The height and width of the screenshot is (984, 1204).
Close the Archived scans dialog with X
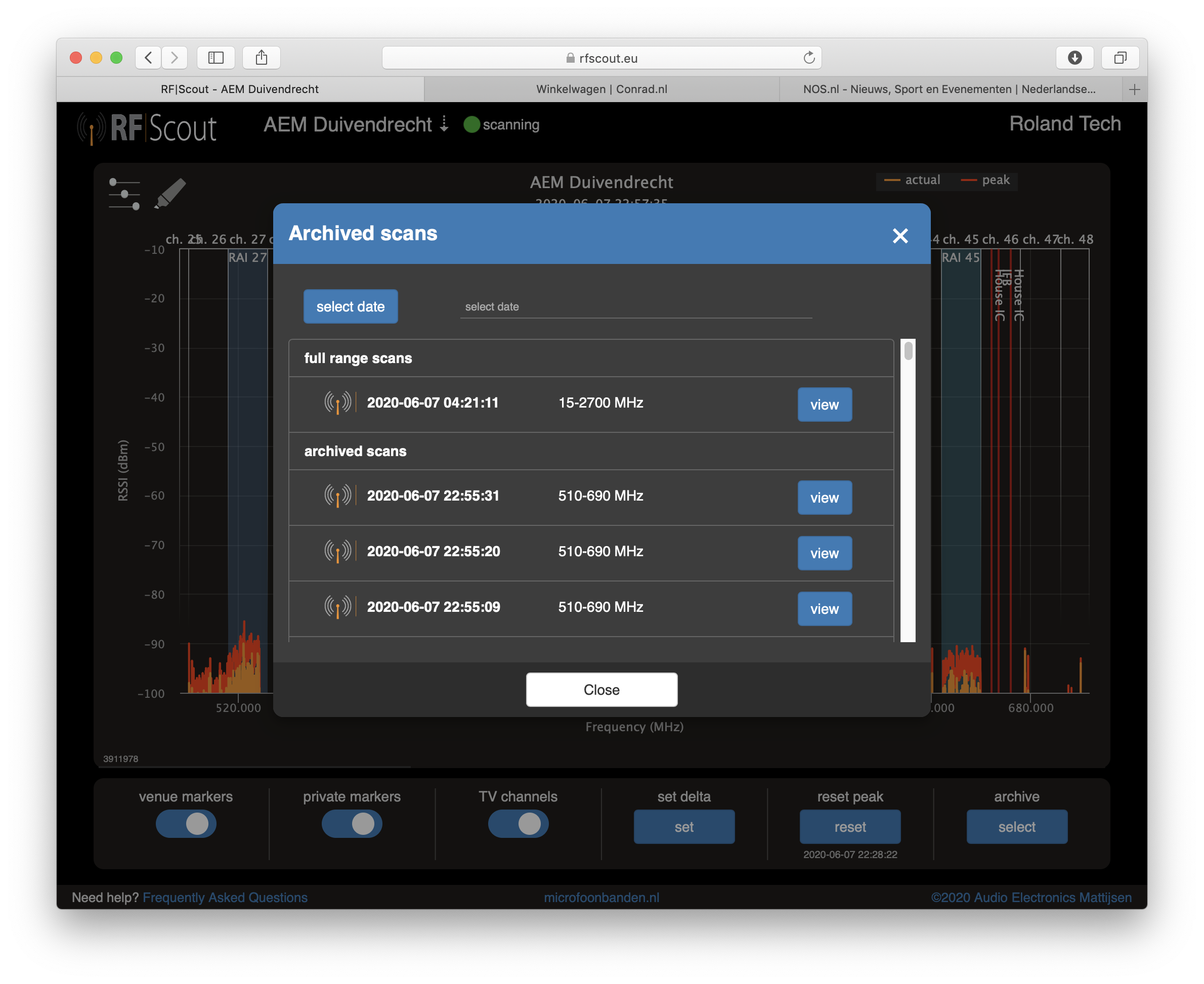coord(900,235)
